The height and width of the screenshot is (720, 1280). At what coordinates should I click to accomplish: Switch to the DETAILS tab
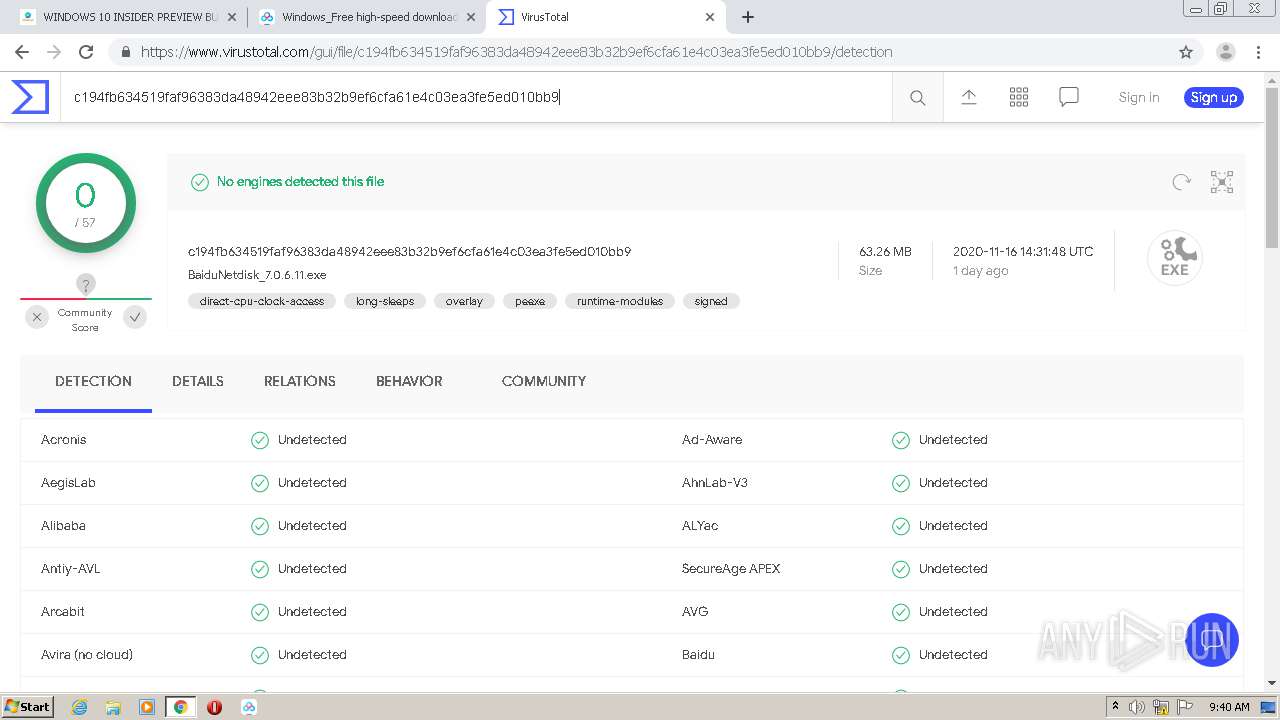pos(198,381)
